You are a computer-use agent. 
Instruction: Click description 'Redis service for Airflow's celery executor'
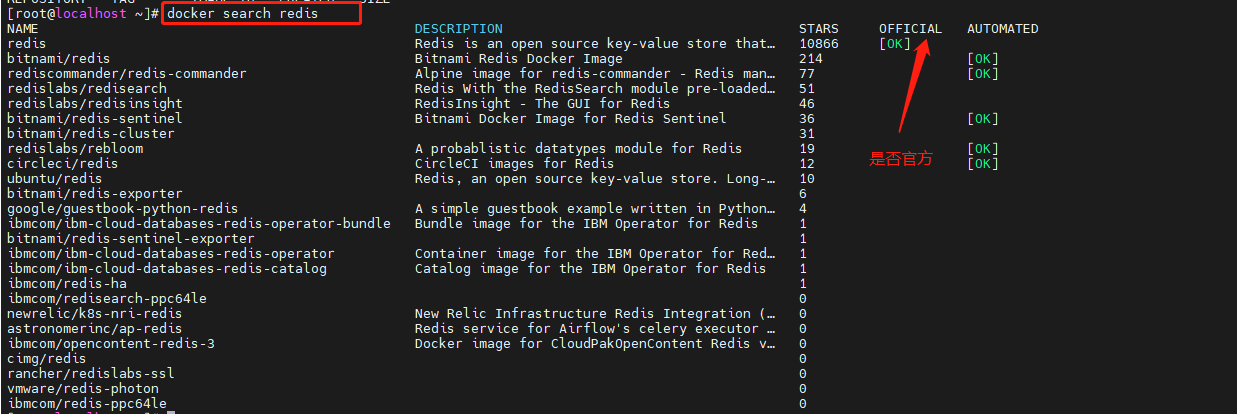[x=595, y=329]
